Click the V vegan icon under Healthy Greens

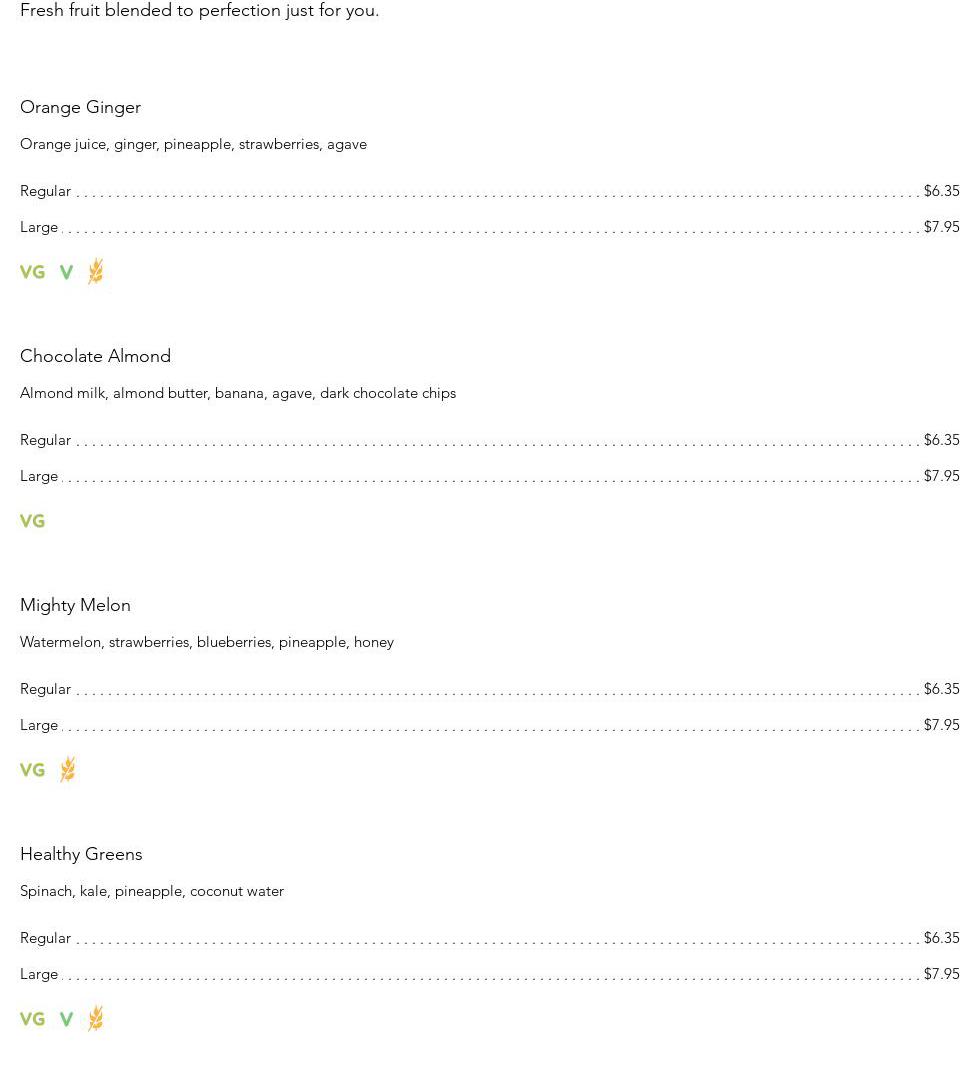pyautogui.click(x=66, y=1019)
